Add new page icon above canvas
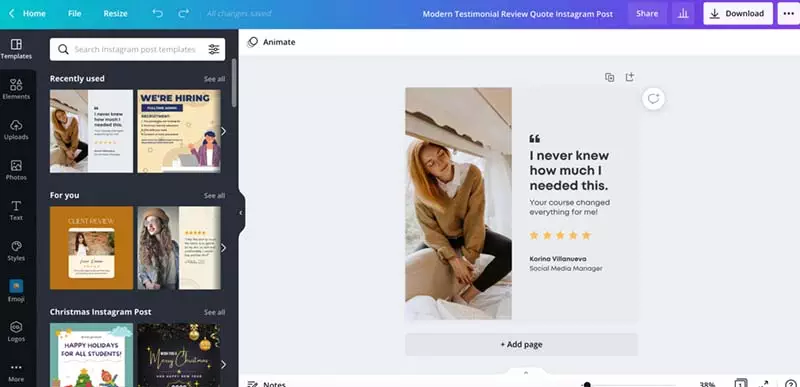The width and height of the screenshot is (800, 387). pyautogui.click(x=630, y=77)
